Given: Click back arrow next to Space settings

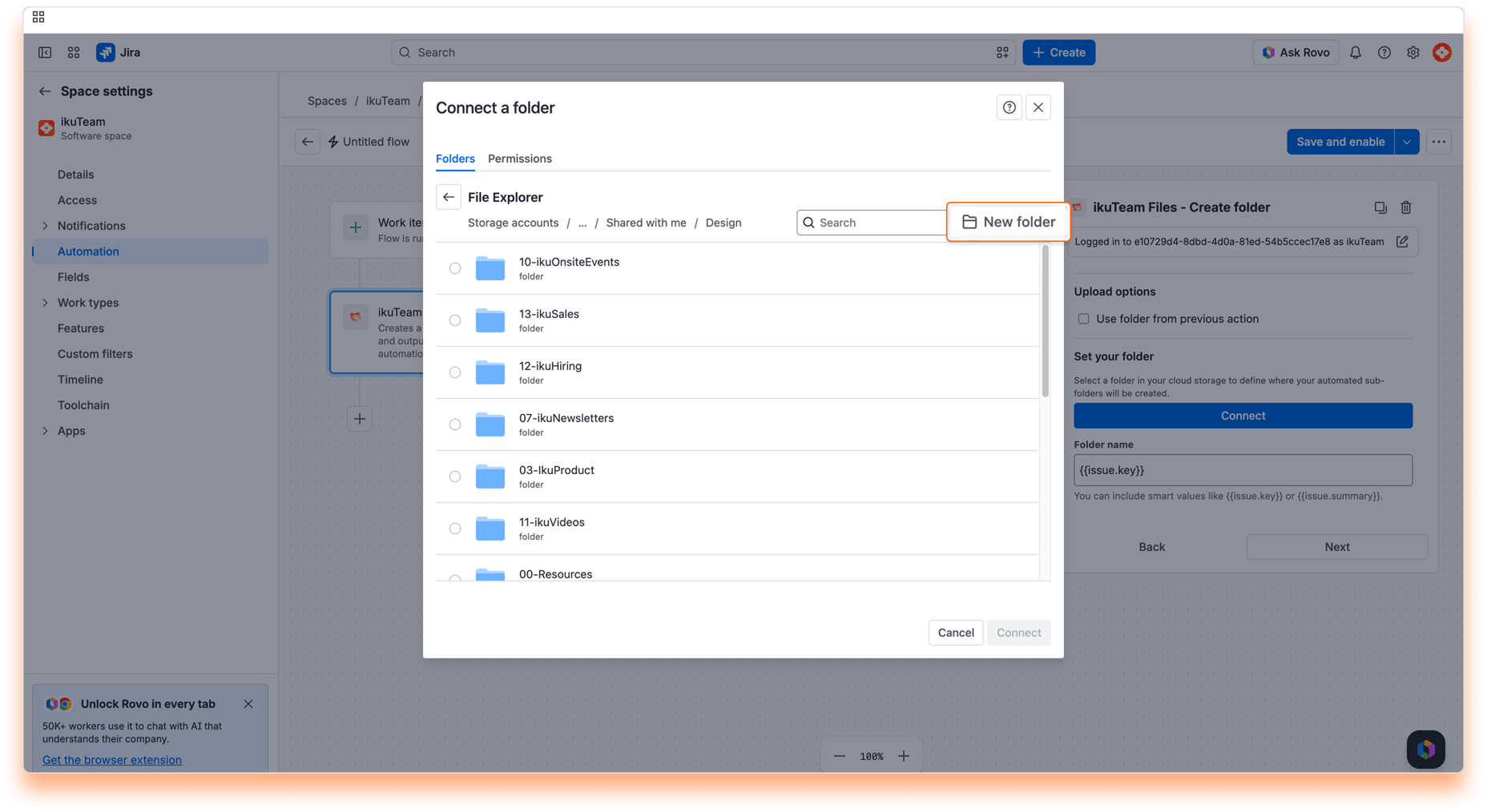Looking at the screenshot, I should [x=45, y=91].
